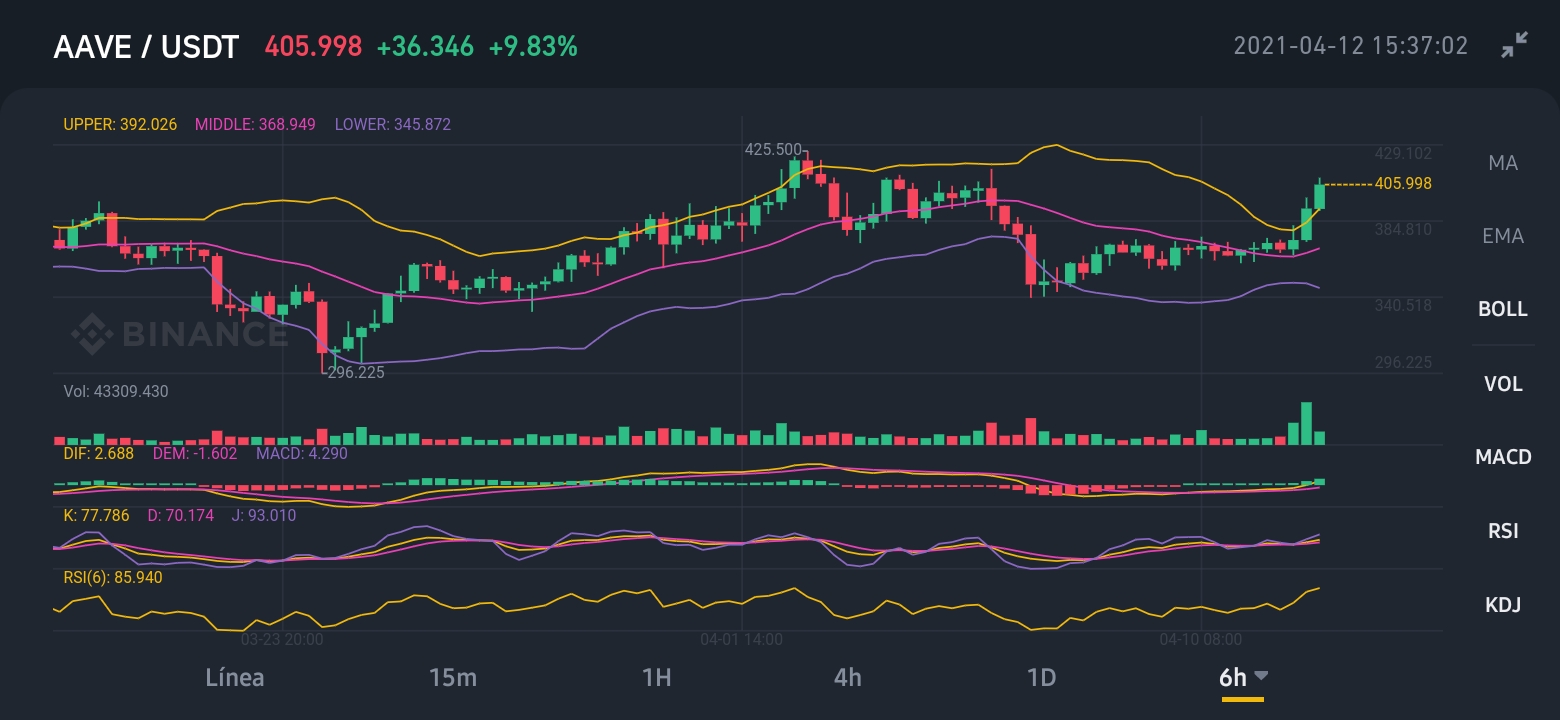This screenshot has width=1560, height=720.
Task: Select the 4h timeframe
Action: tap(847, 677)
